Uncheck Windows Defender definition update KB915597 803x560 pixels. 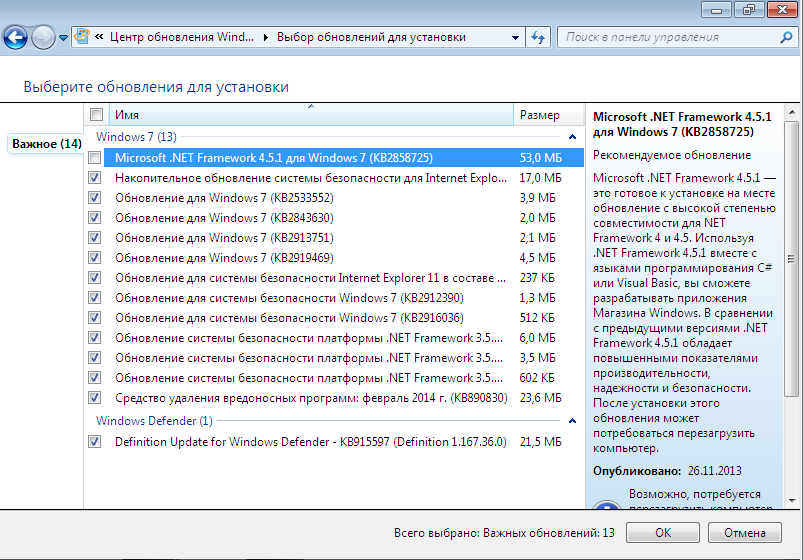(x=94, y=442)
